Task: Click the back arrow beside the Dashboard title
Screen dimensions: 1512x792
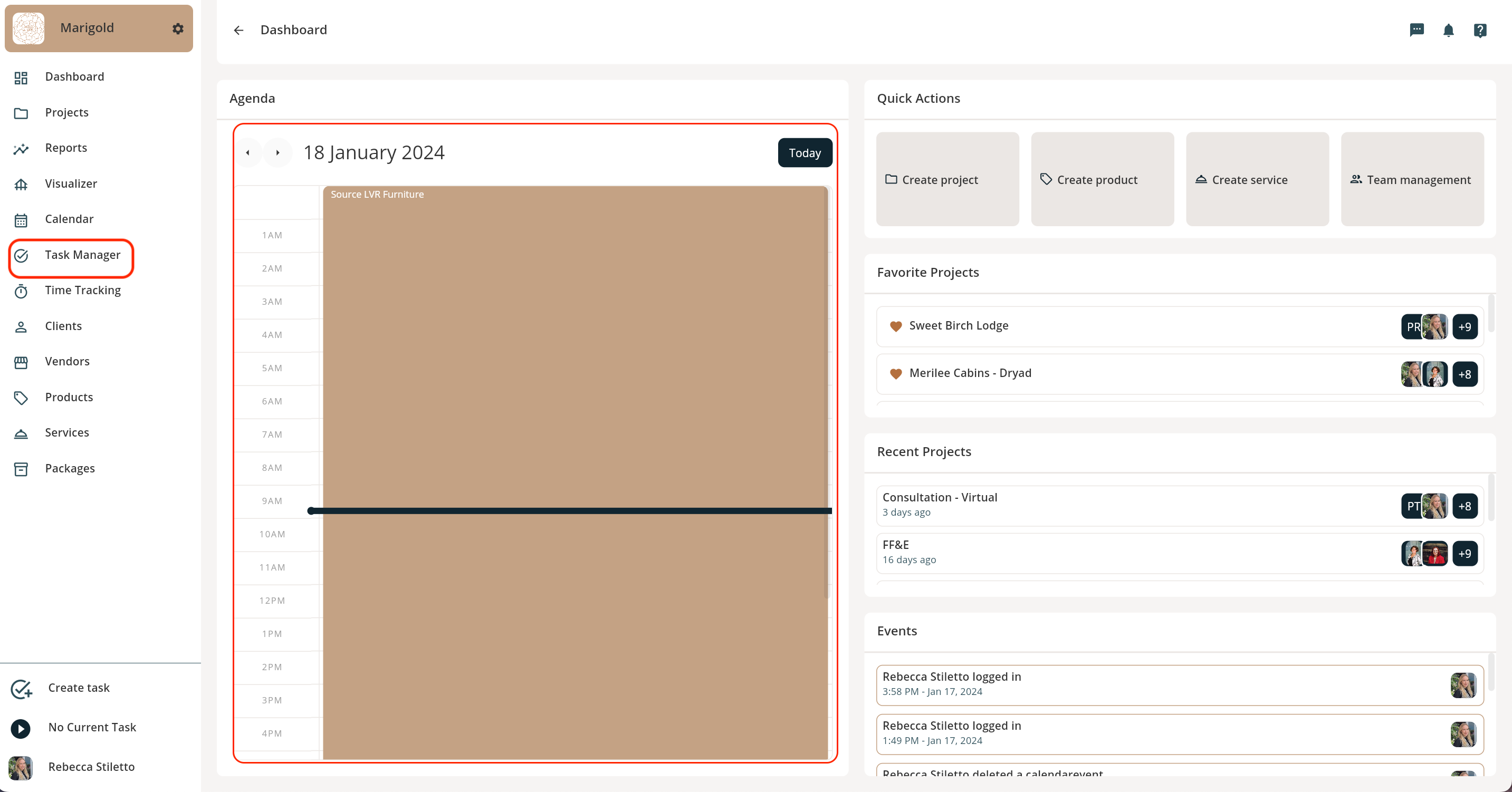Action: 238,30
